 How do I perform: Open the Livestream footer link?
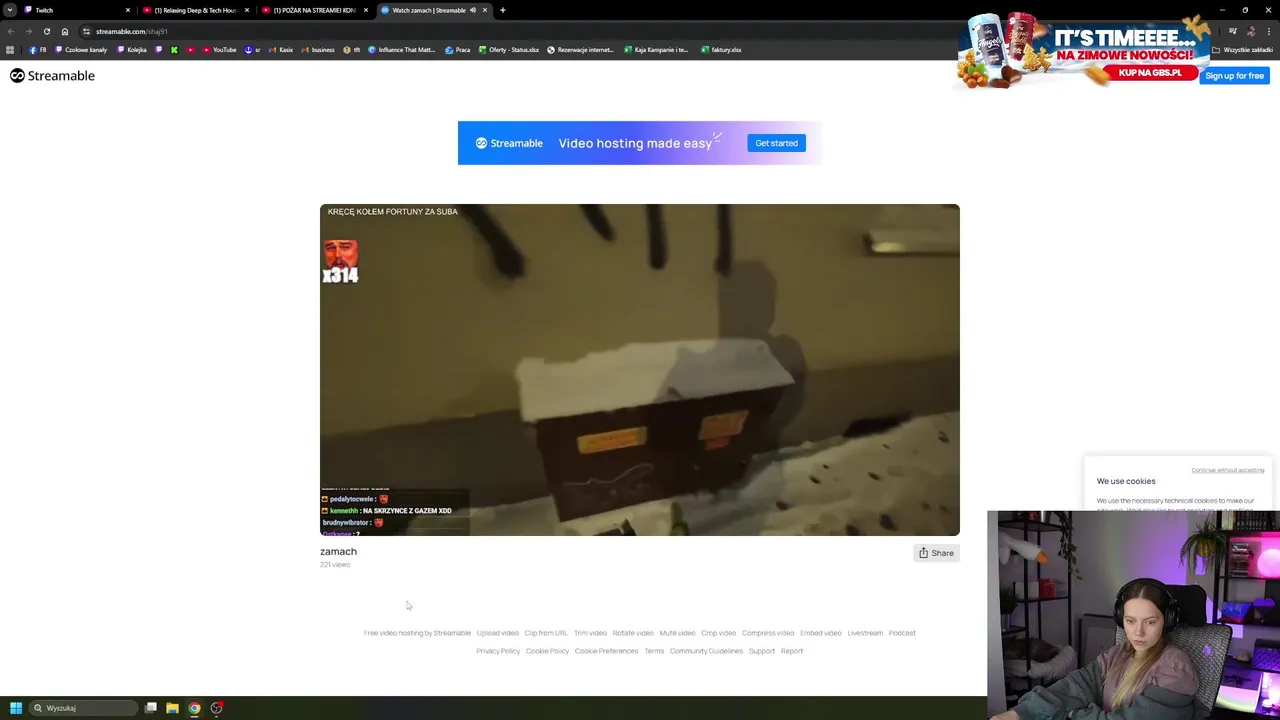point(865,633)
